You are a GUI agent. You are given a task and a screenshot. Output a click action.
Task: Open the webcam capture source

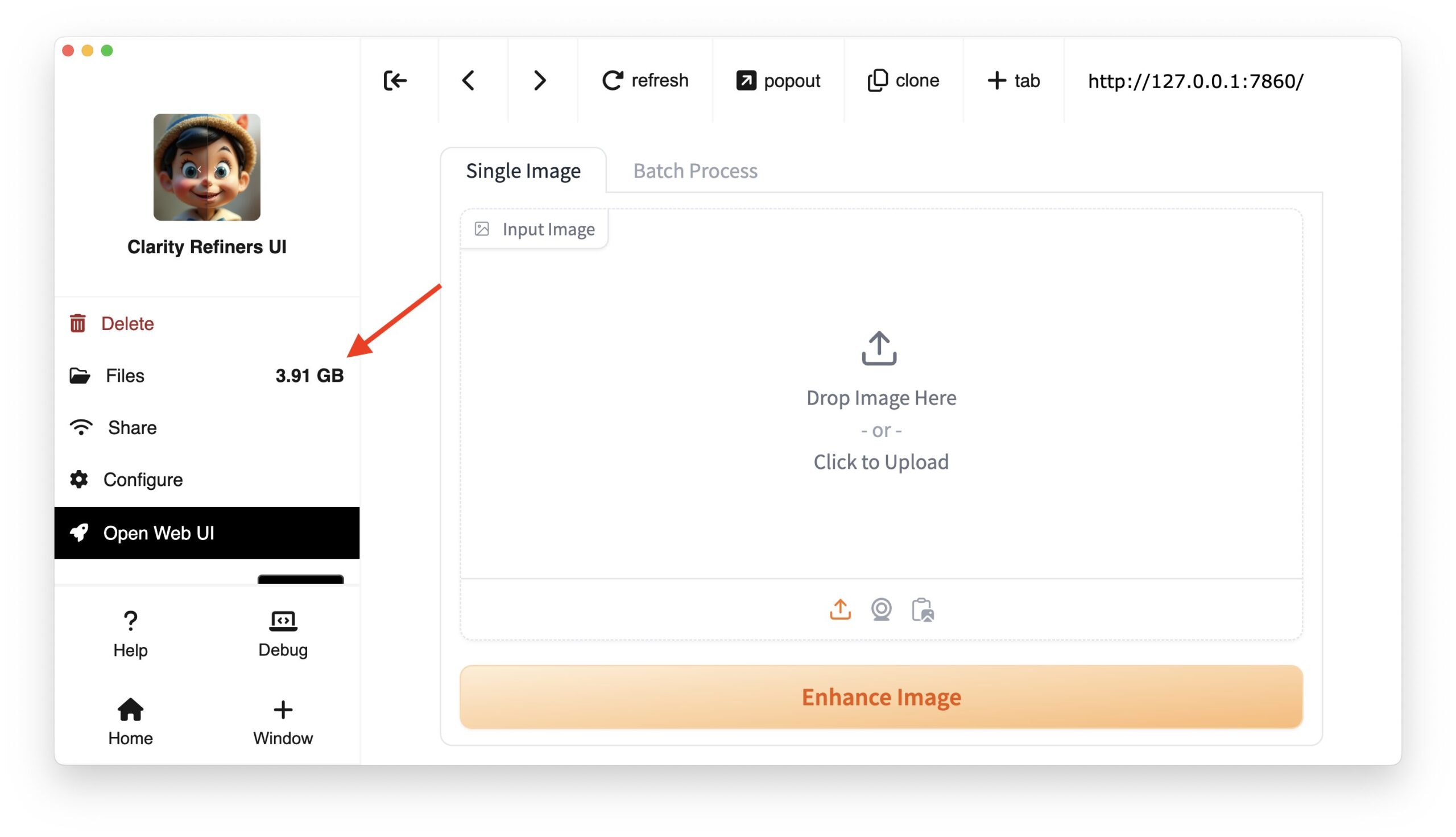pyautogui.click(x=882, y=609)
